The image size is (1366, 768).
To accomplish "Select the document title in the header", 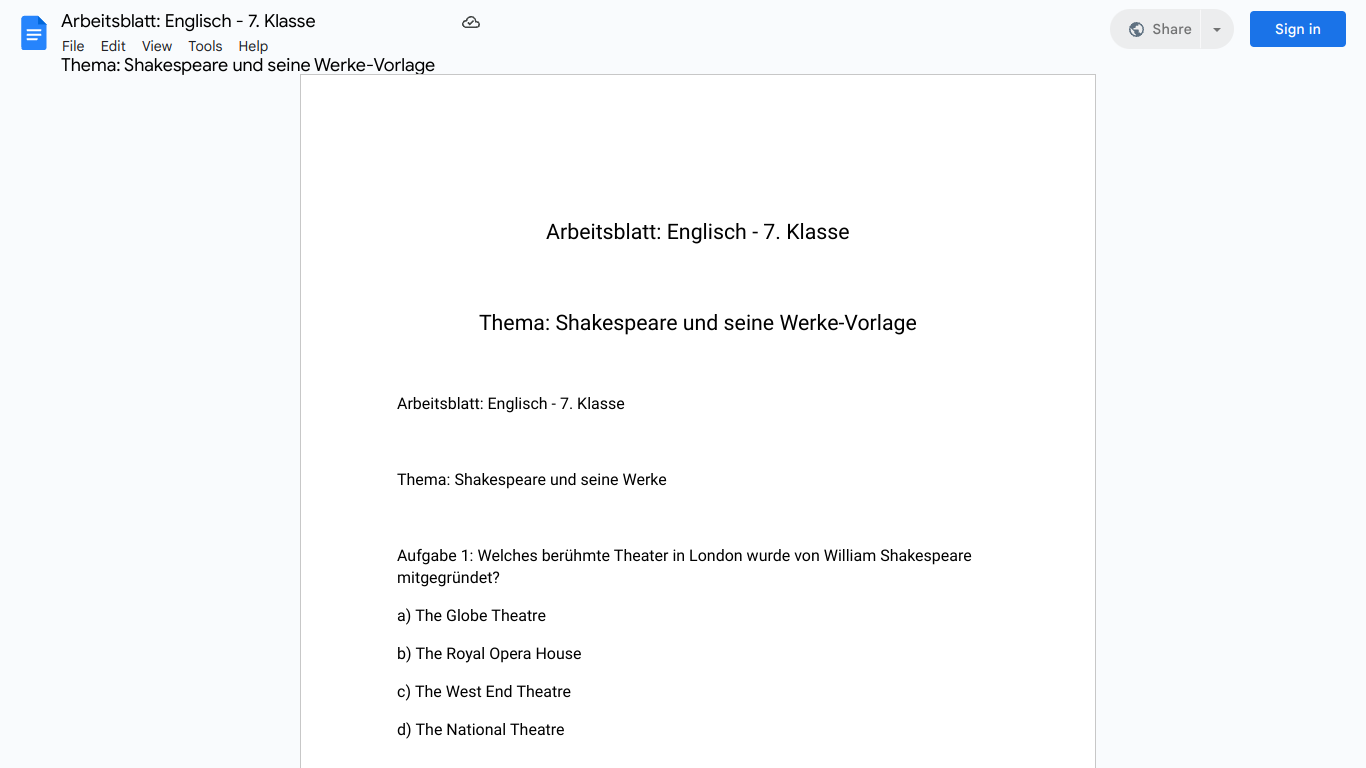I will [x=188, y=21].
